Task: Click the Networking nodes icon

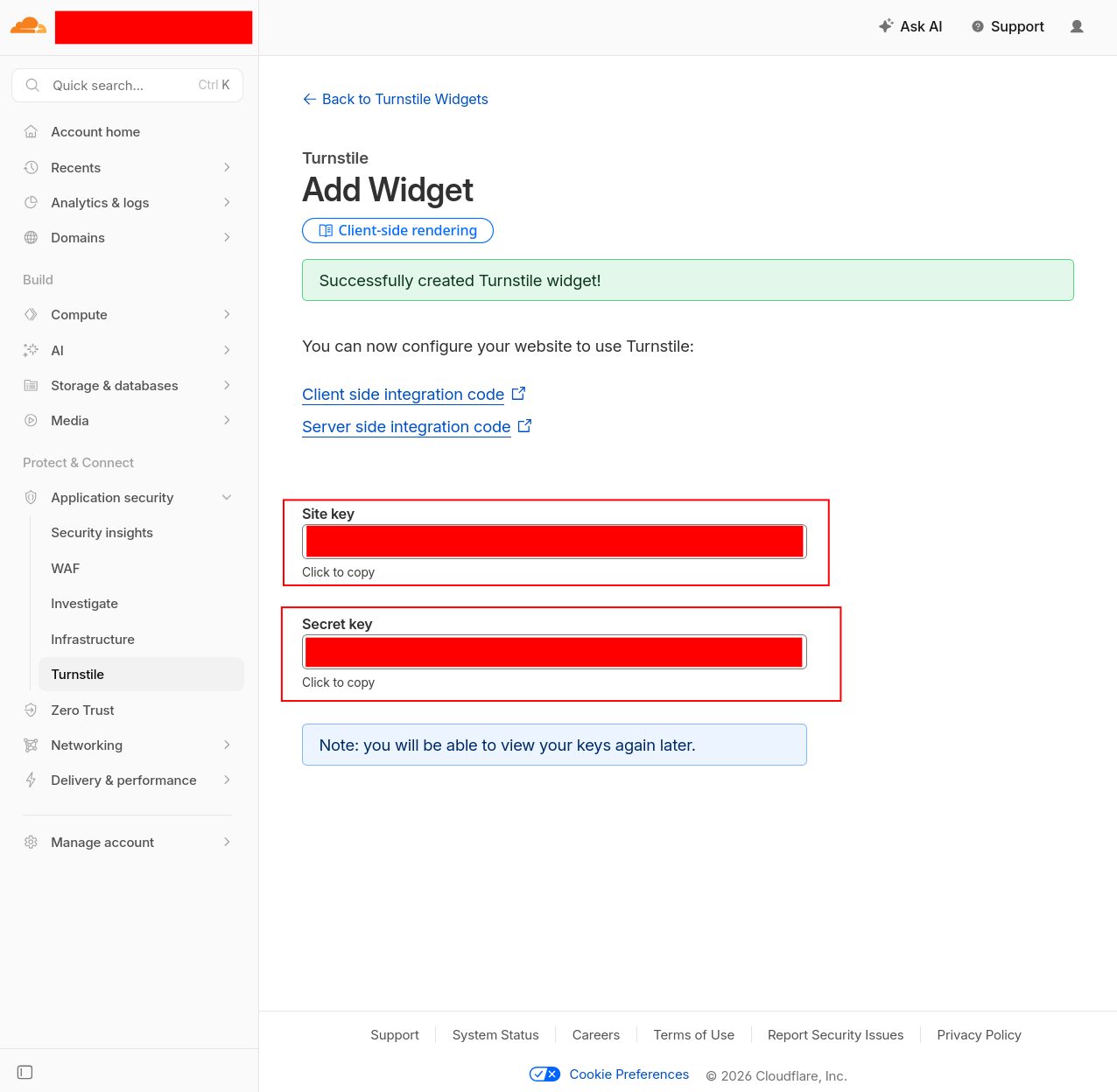Action: pos(31,745)
